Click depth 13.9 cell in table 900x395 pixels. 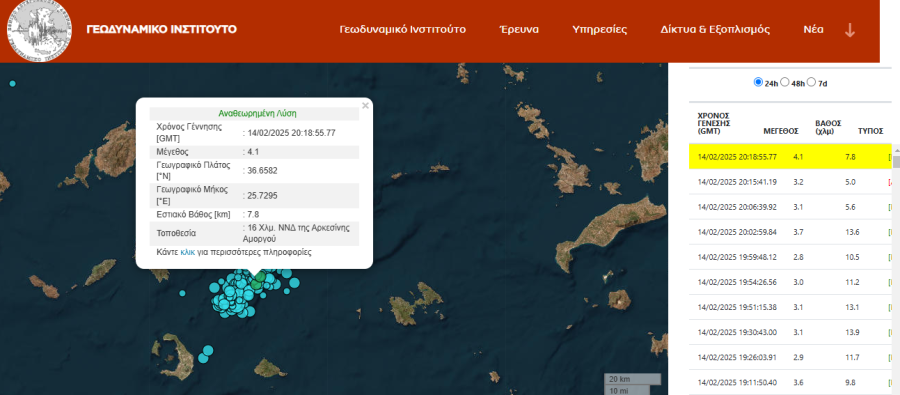click(852, 332)
